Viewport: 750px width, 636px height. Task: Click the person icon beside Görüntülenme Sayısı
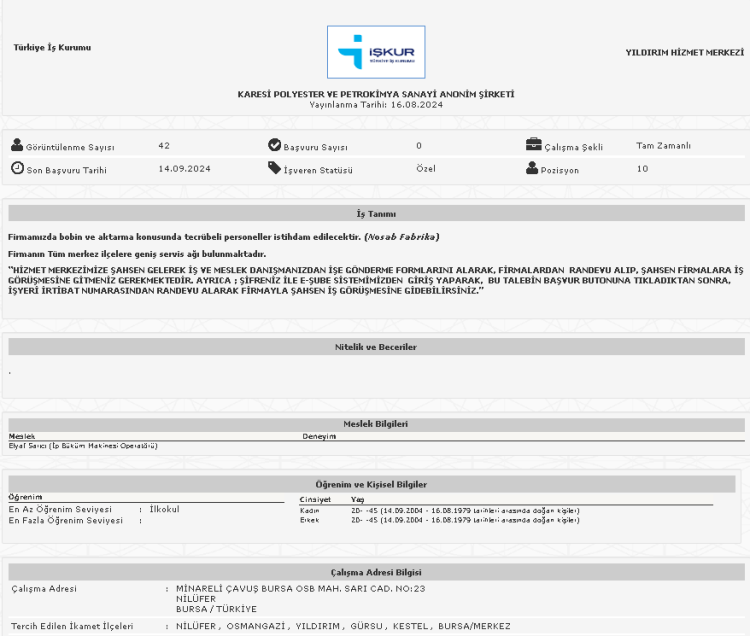click(17, 146)
